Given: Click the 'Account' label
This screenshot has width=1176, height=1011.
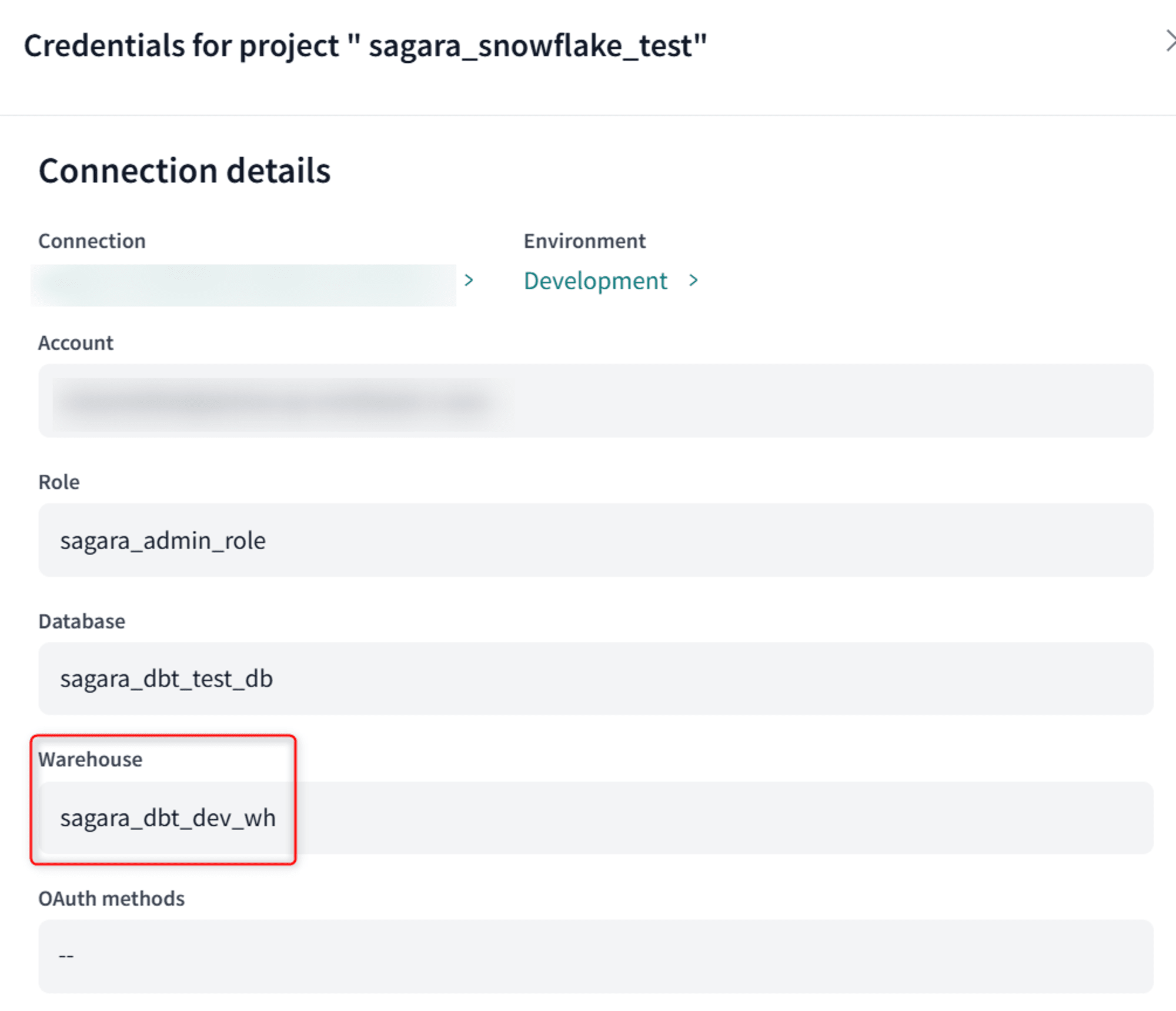Looking at the screenshot, I should (76, 343).
